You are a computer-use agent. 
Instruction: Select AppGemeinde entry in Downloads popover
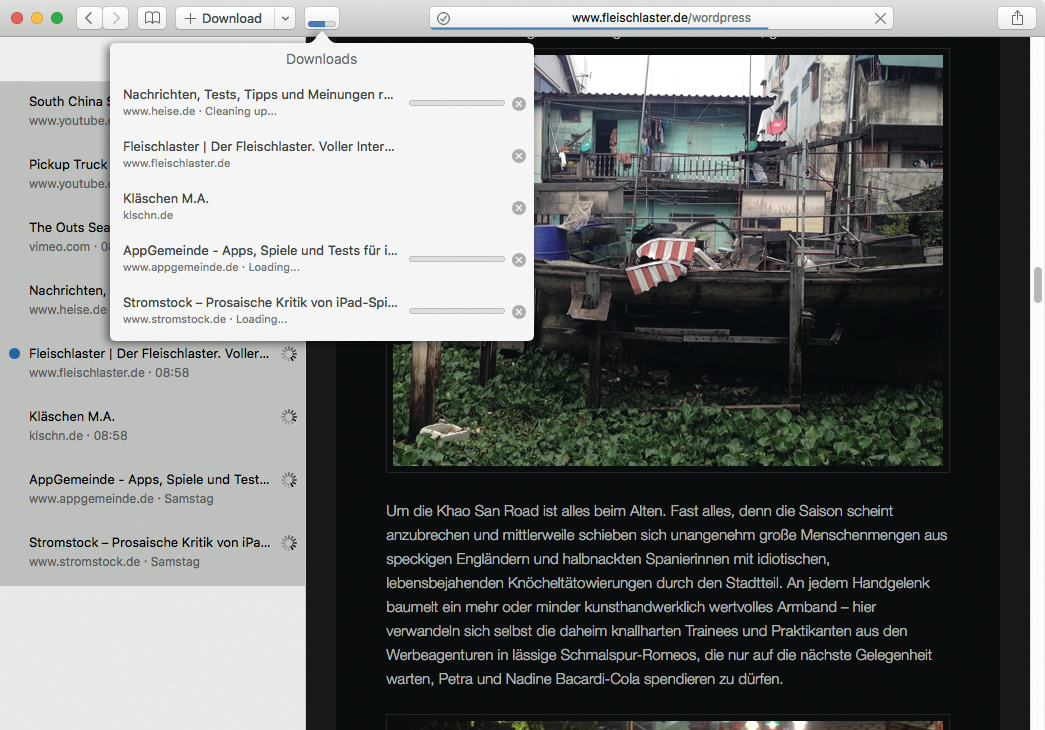click(322, 259)
